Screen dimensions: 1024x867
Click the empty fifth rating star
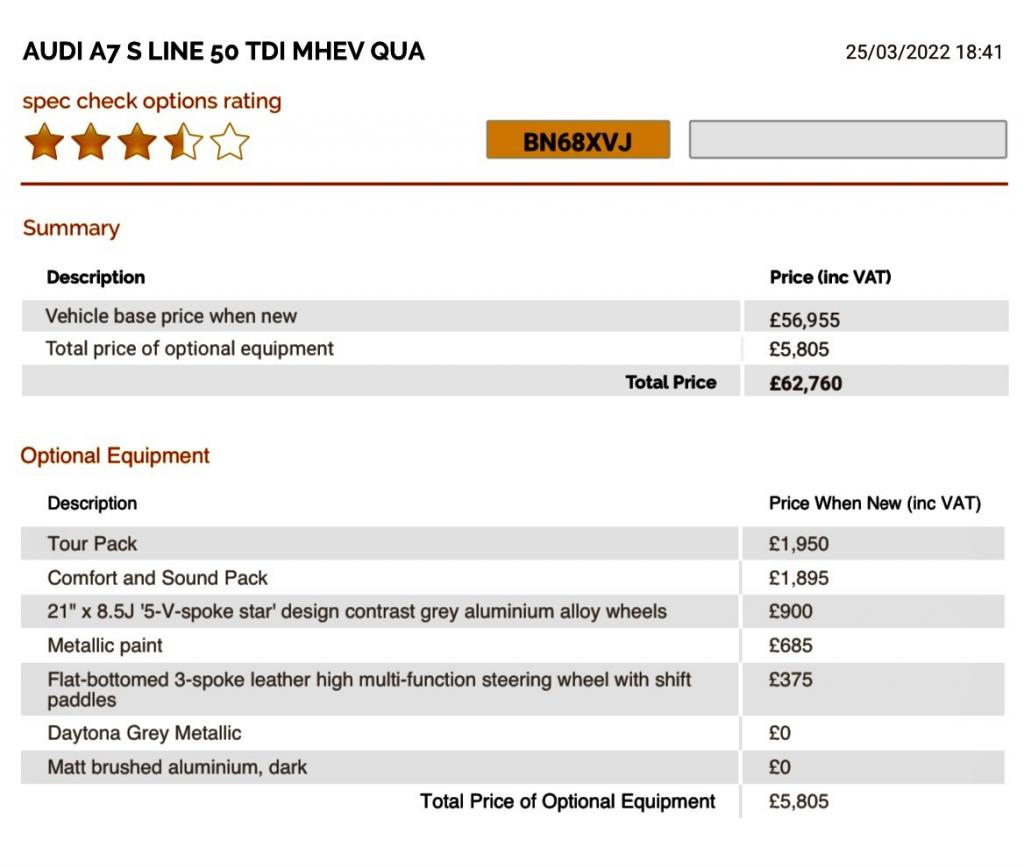pos(230,142)
